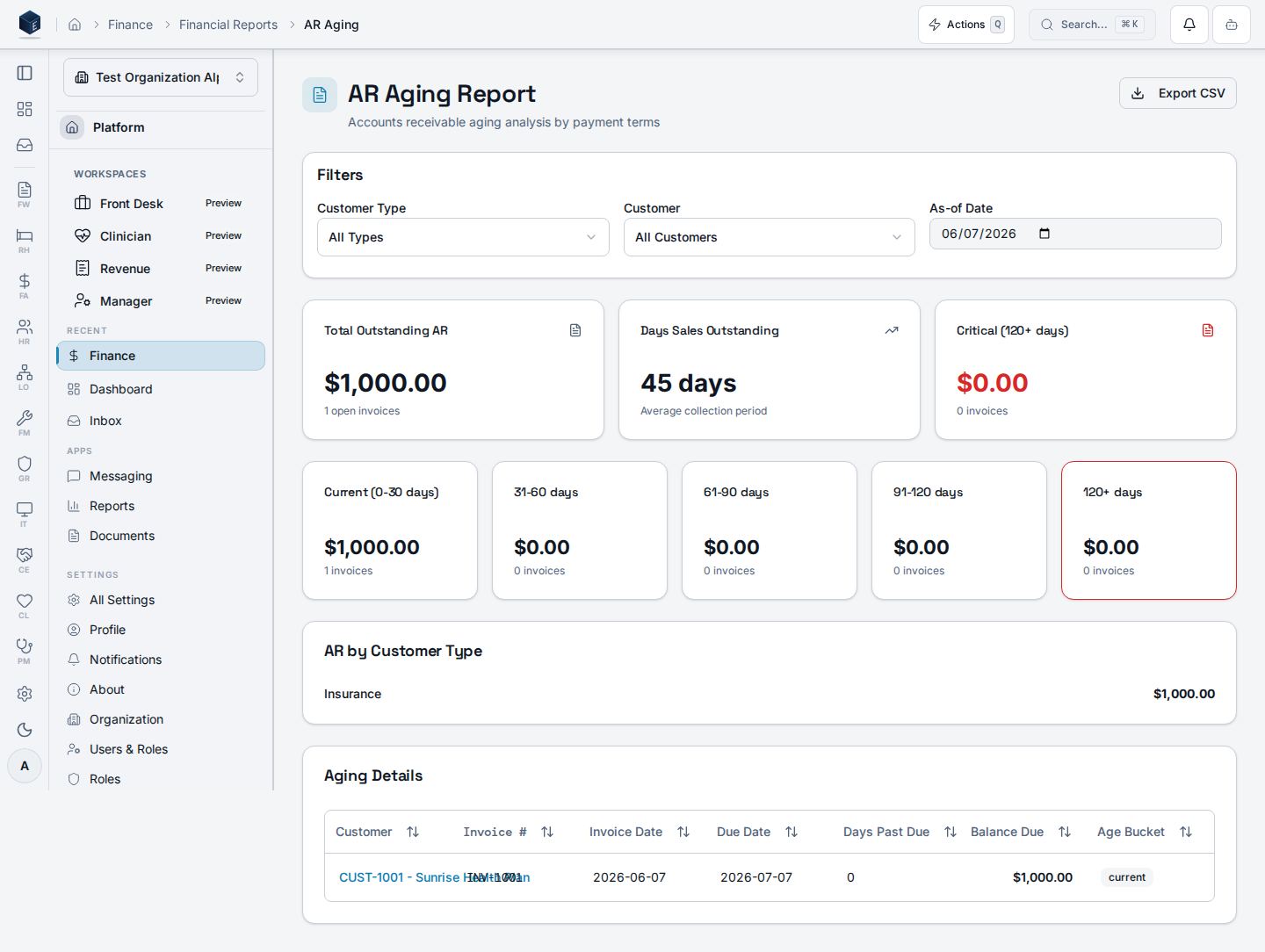Open the FW module rail icon
The image size is (1265, 952).
click(25, 194)
